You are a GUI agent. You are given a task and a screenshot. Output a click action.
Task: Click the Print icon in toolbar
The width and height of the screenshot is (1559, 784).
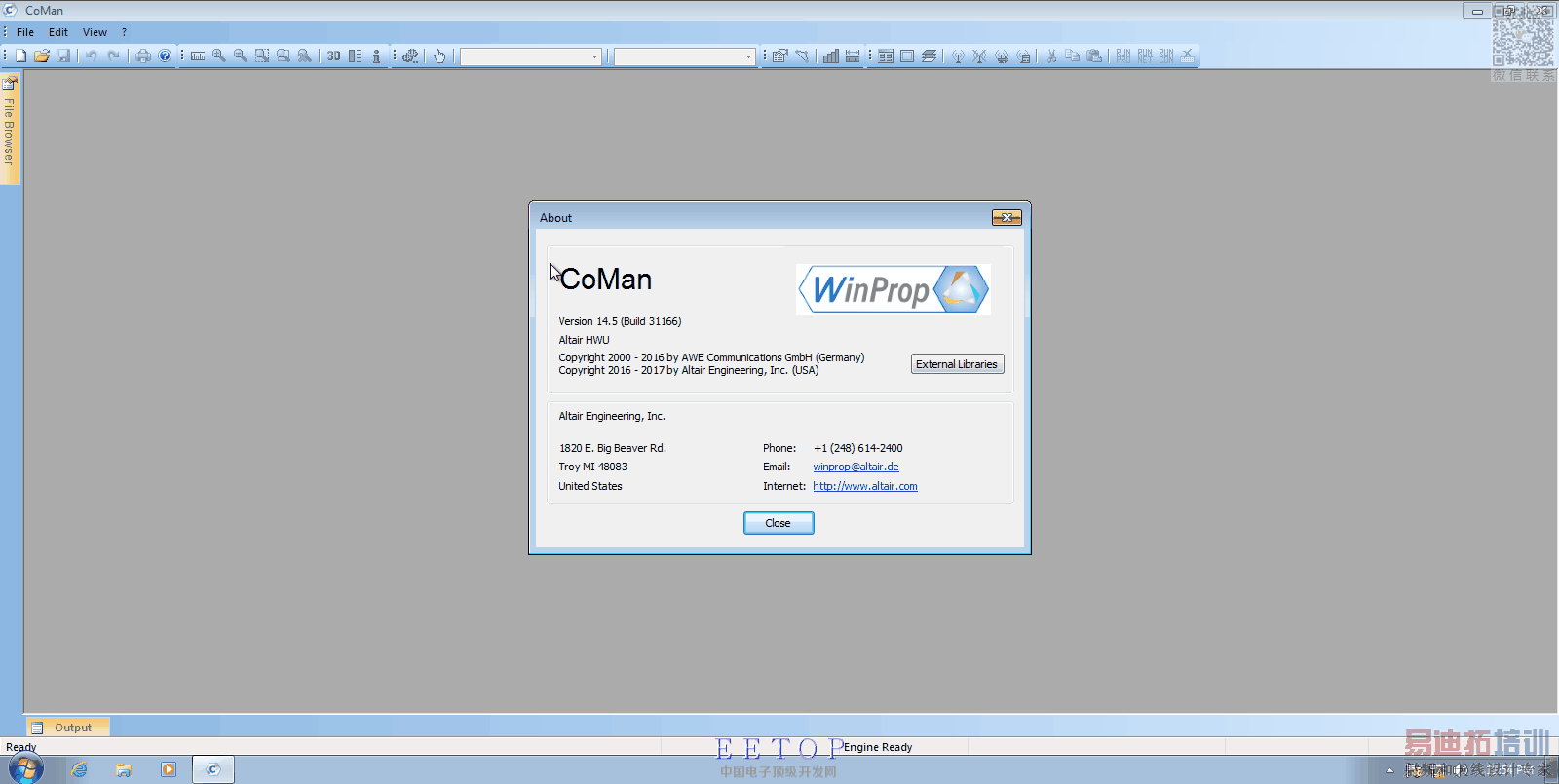coord(143,56)
